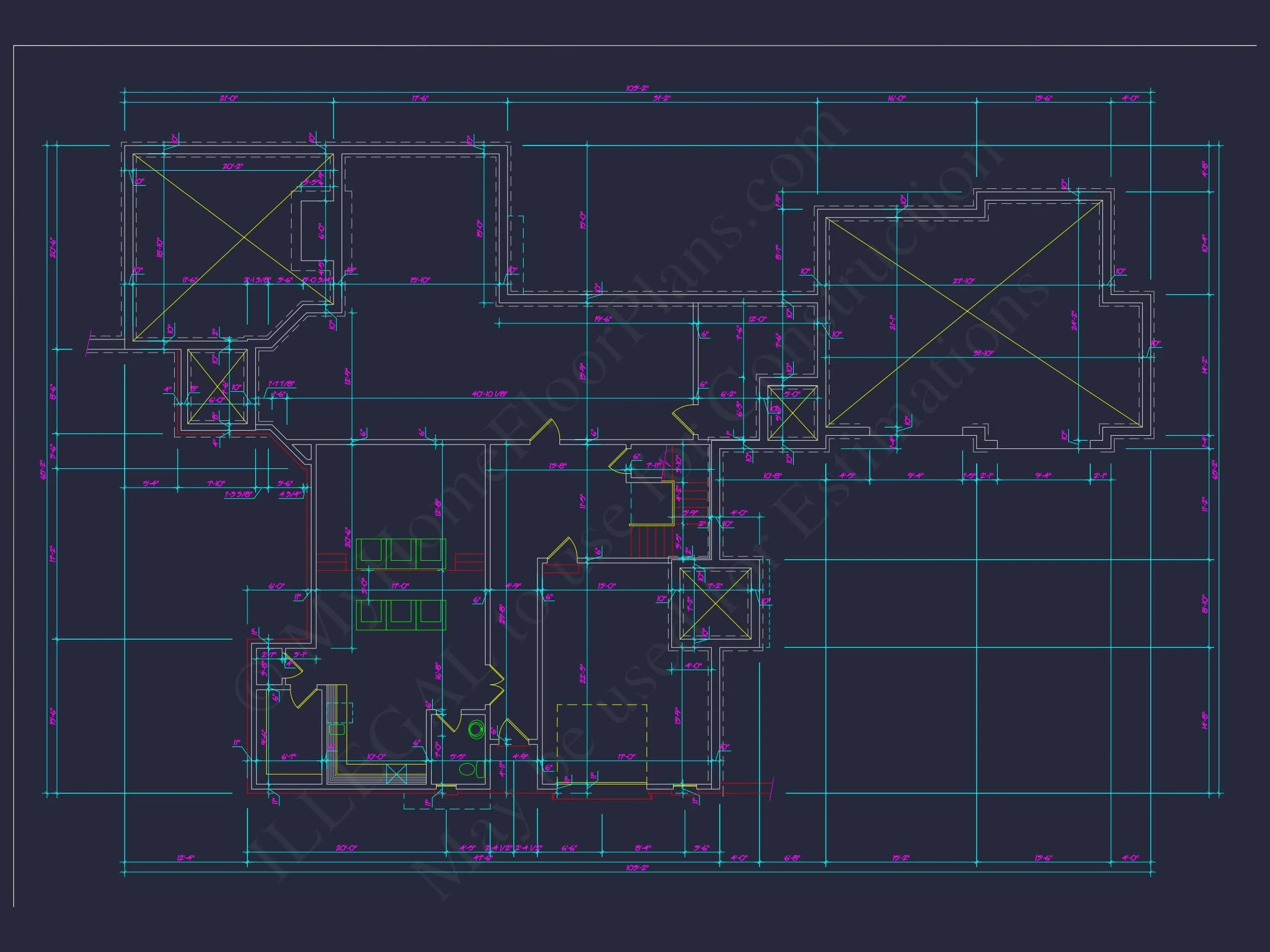
Task: Click the cyan crossed box on counter
Action: click(x=396, y=775)
